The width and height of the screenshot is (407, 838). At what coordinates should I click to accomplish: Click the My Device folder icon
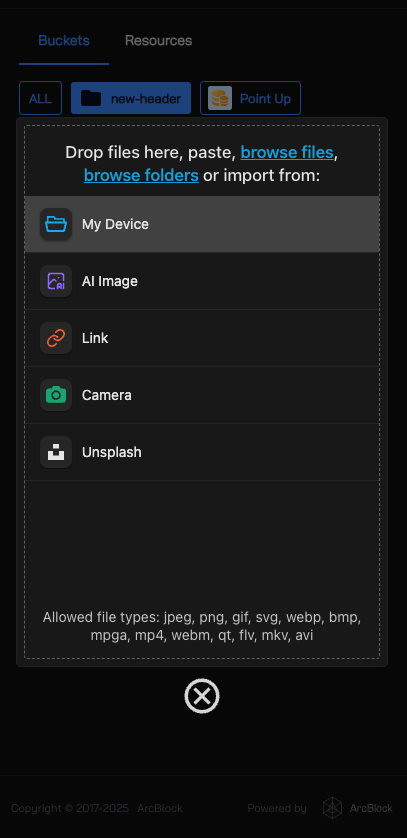coord(56,224)
